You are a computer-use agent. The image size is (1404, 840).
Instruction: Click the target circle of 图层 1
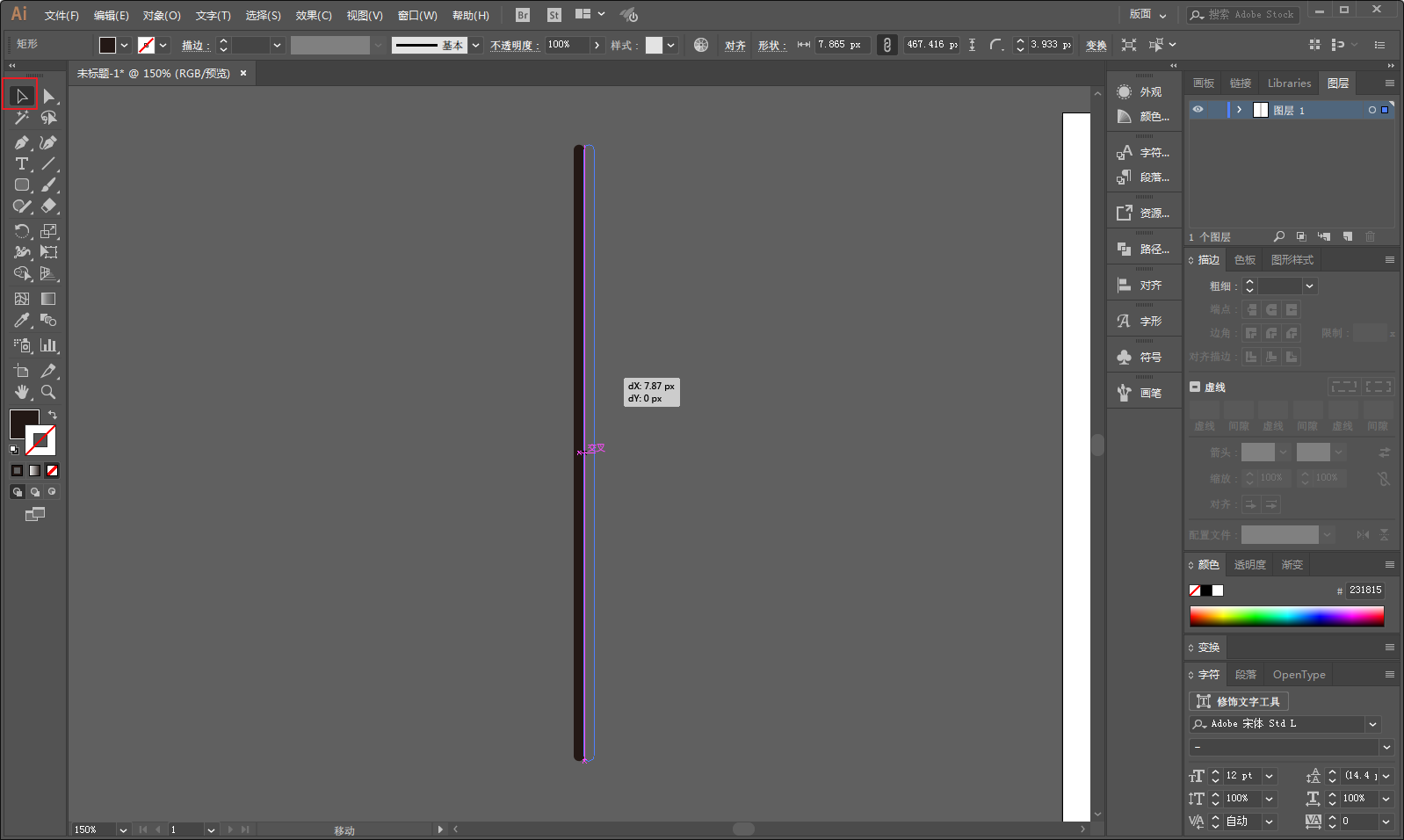[1372, 110]
